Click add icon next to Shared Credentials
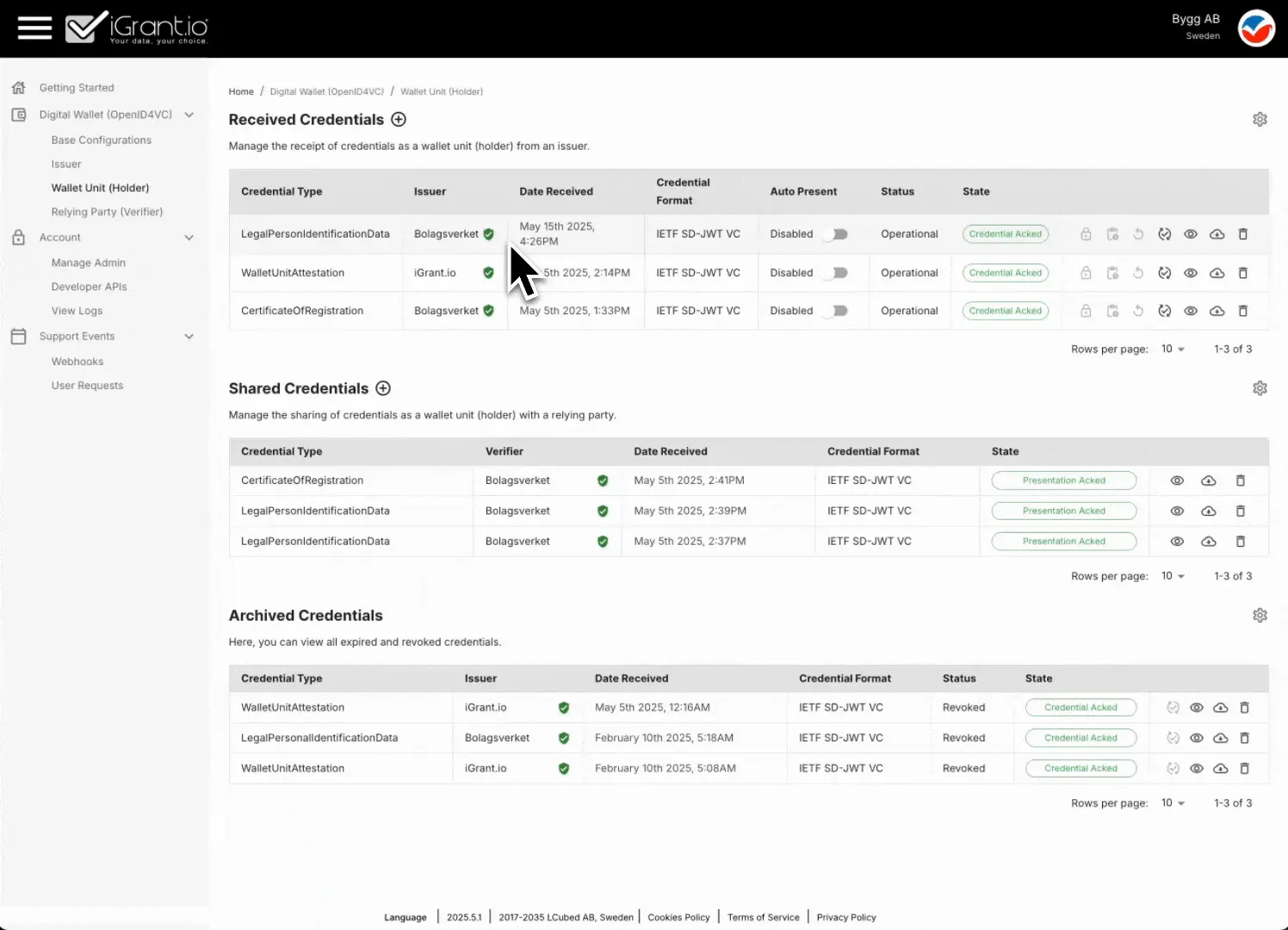This screenshot has width=1288, height=930. coord(383,388)
